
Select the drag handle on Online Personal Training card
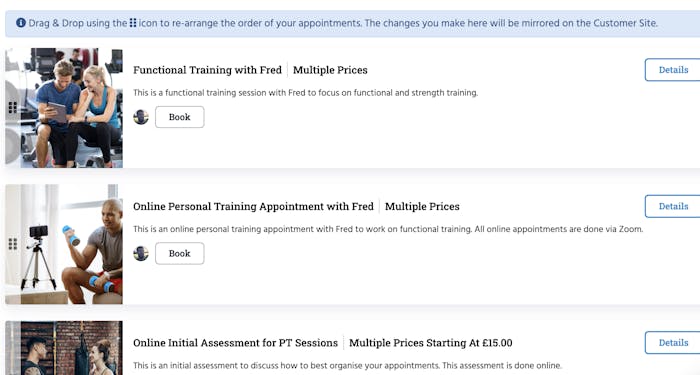coord(12,244)
